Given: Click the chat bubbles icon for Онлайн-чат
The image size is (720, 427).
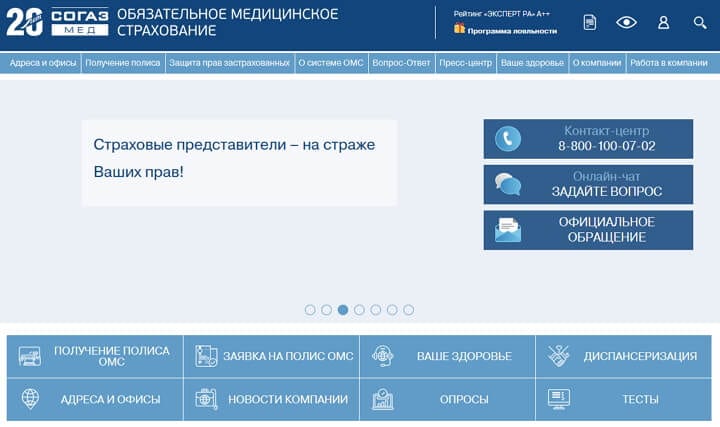Looking at the screenshot, I should [x=508, y=184].
